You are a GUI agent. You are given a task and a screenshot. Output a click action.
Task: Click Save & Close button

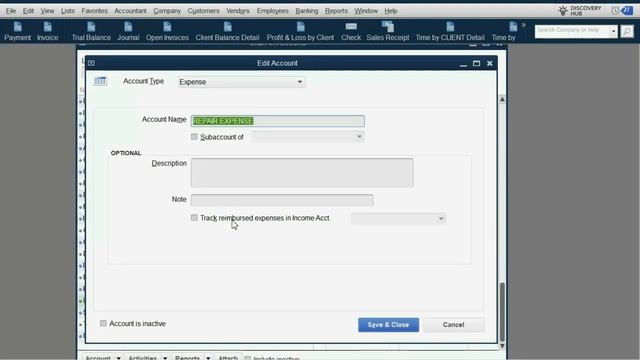click(x=389, y=325)
